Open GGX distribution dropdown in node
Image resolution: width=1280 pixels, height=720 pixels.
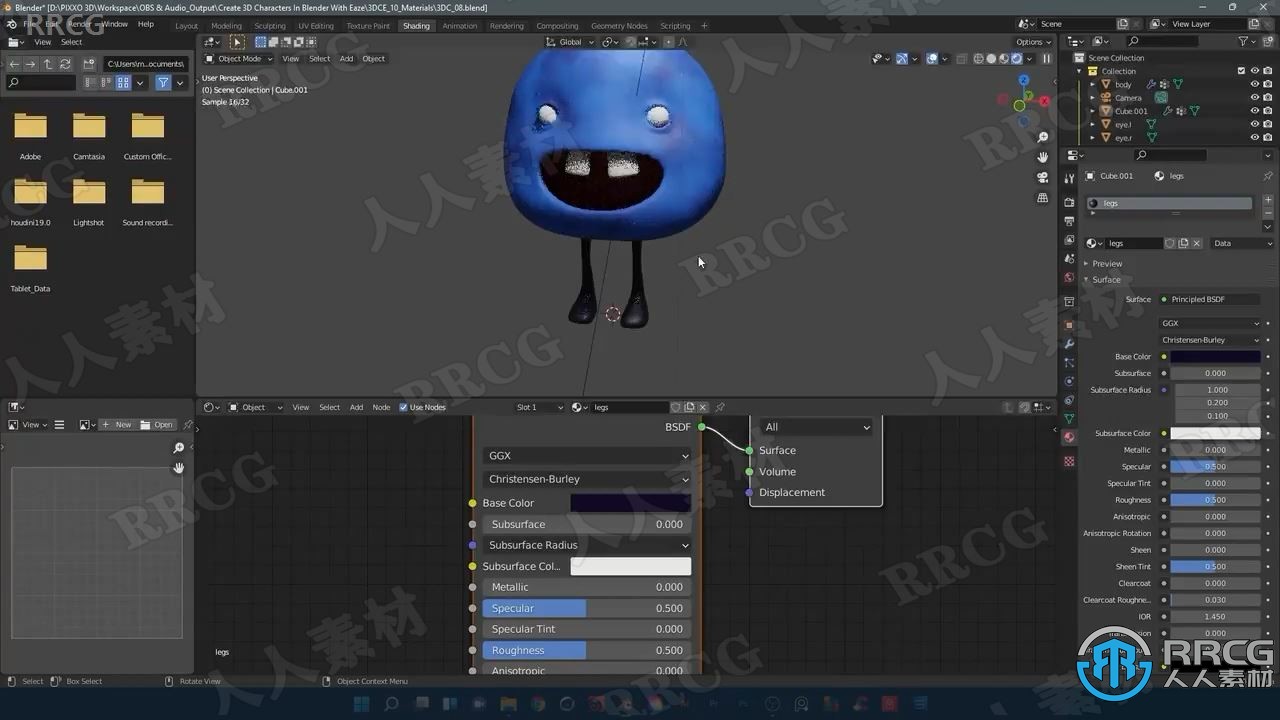(587, 455)
